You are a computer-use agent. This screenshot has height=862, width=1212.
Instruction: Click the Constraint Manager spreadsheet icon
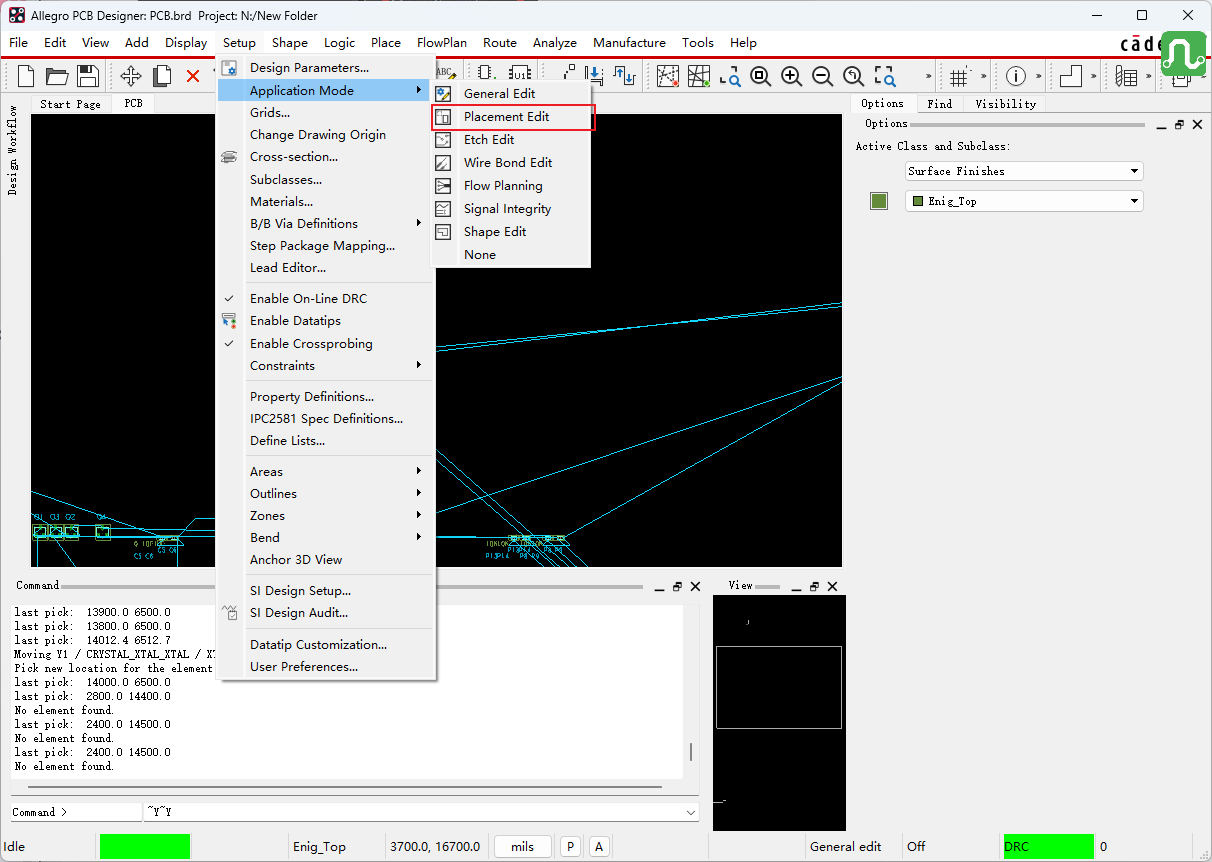1126,76
